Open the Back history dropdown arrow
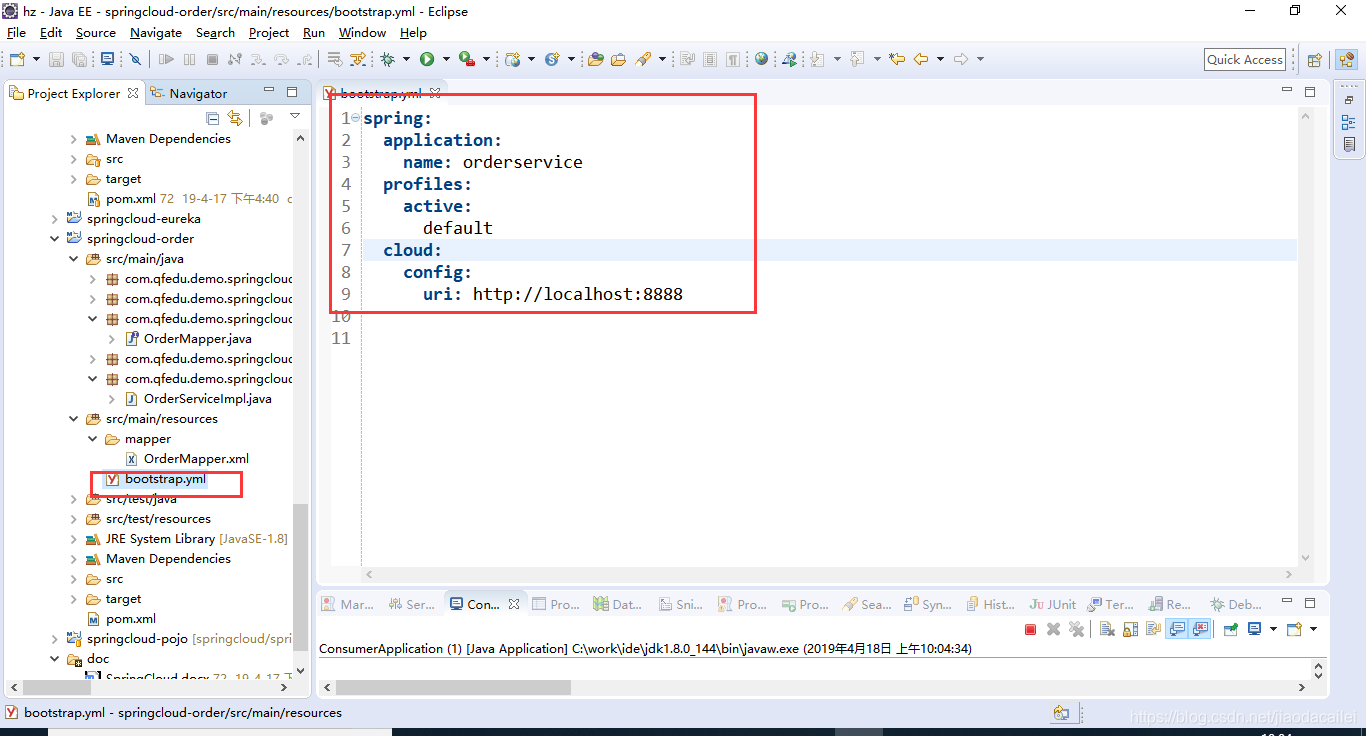This screenshot has width=1366, height=736. 939,60
